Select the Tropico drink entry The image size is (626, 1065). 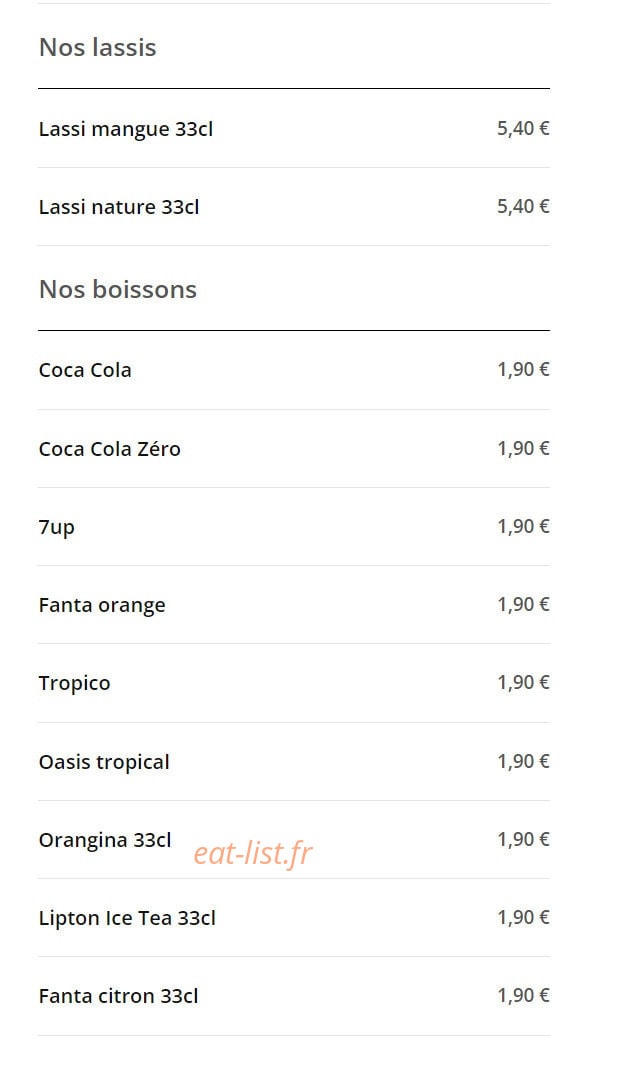click(293, 683)
